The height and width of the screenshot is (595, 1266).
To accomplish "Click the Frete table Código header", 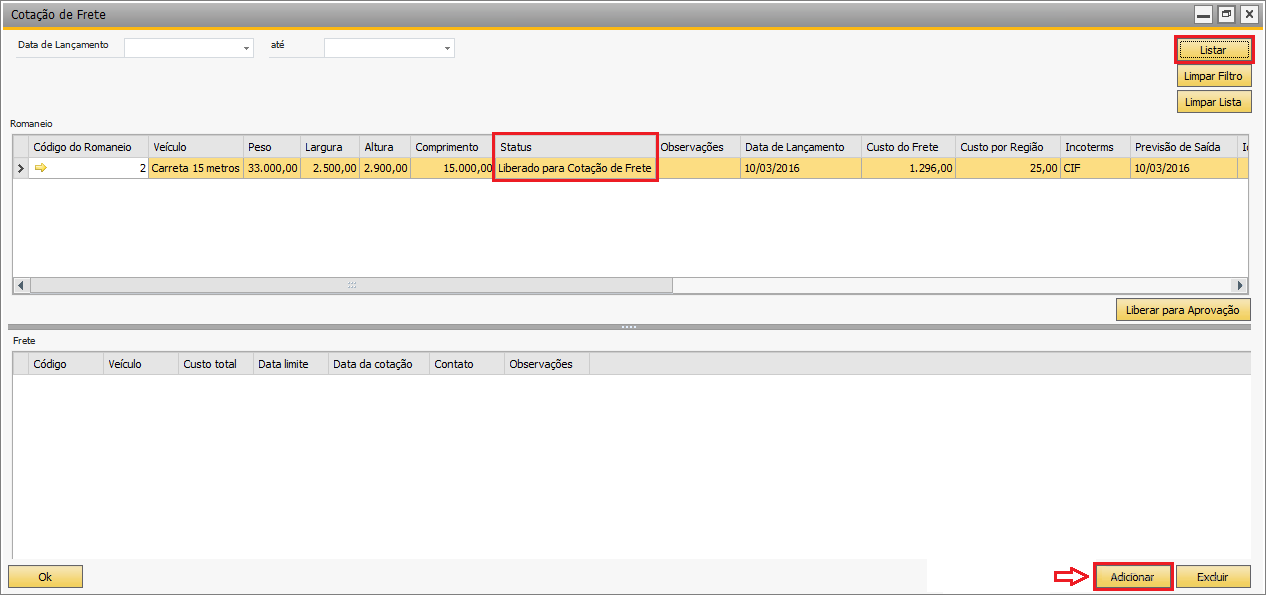I will (x=66, y=364).
